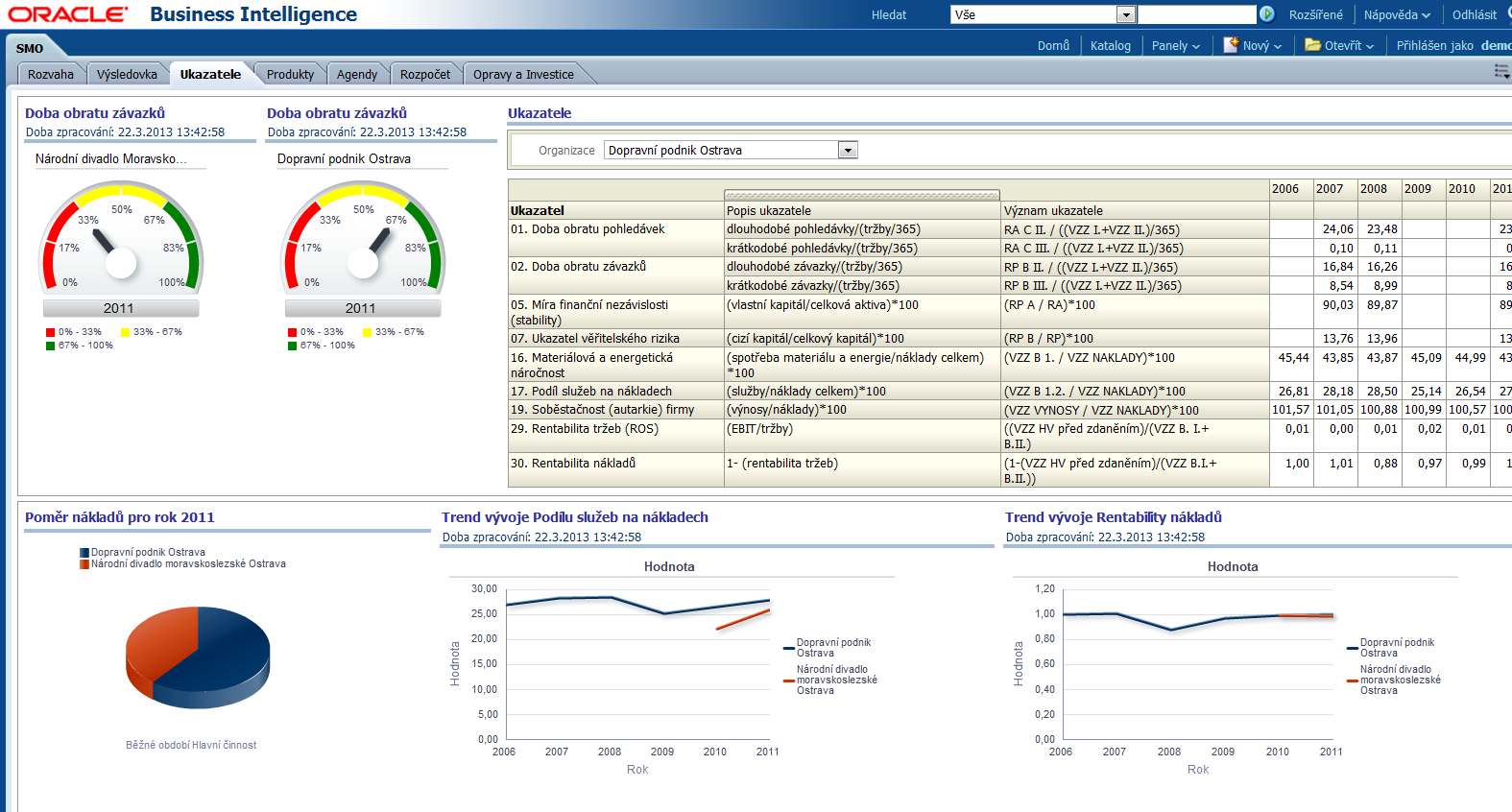Click the SMO dashboard title tab
1512x812 pixels.
[30, 48]
